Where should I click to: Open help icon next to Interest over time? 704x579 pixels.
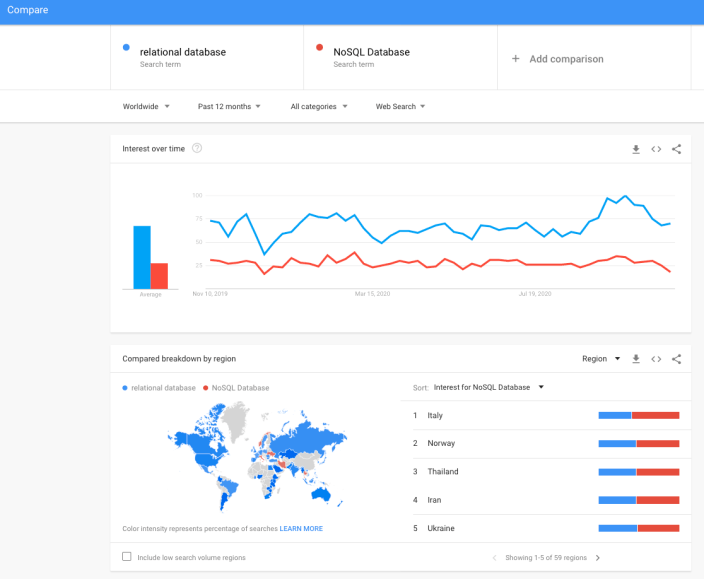(x=197, y=149)
